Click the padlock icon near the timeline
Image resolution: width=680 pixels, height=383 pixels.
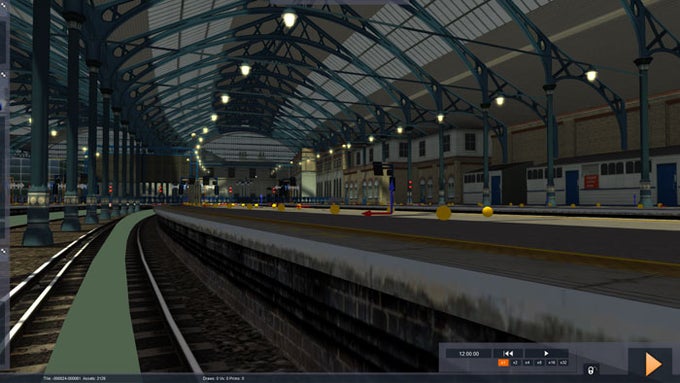point(591,370)
